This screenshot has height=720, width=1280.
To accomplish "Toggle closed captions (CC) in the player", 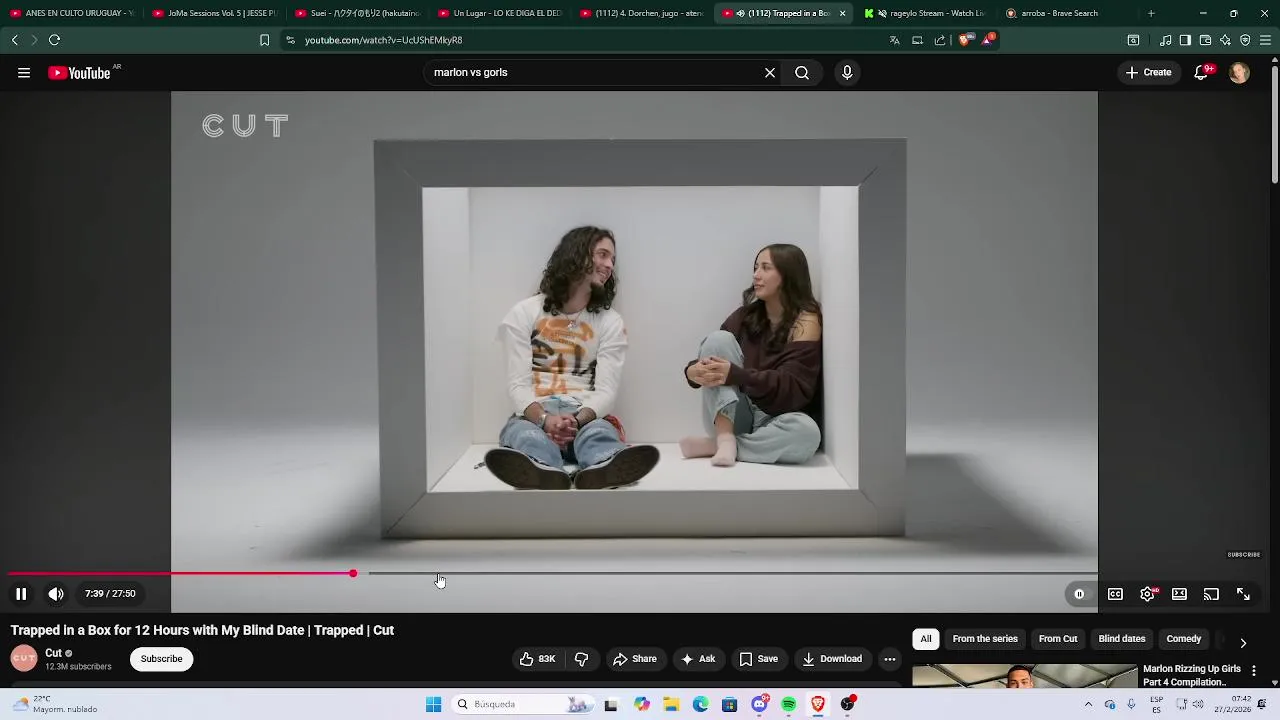I will (1115, 594).
